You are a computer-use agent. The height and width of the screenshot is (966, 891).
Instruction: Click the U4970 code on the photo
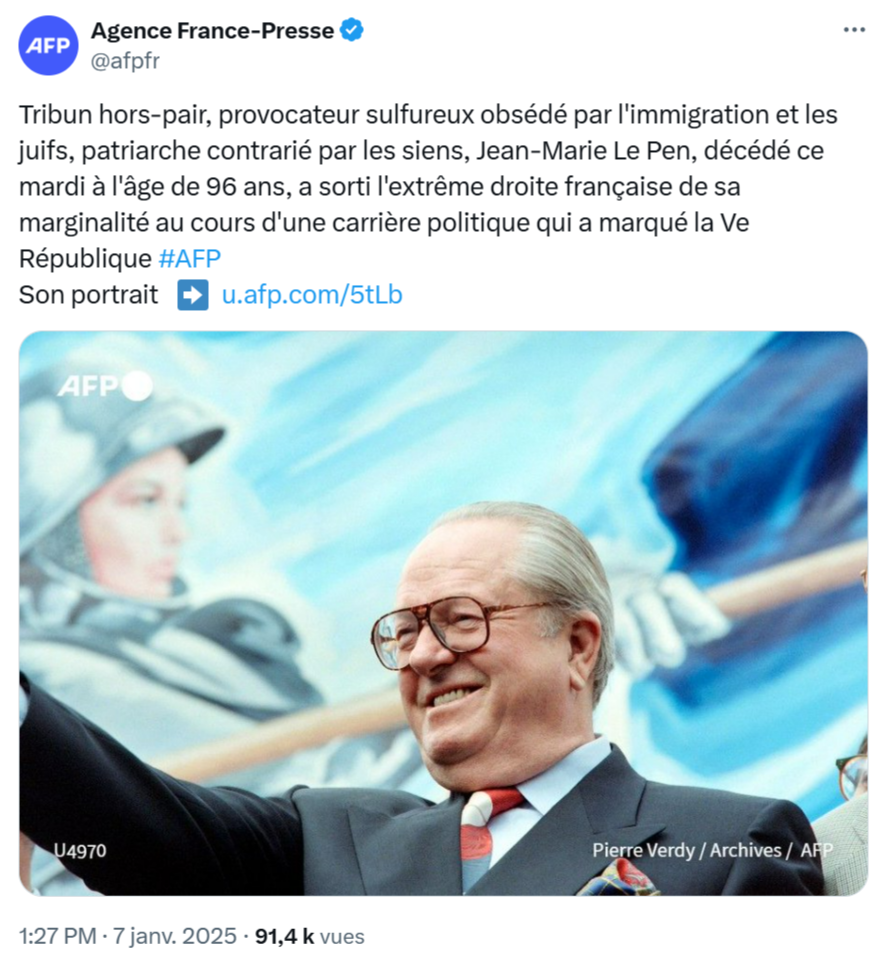pos(80,851)
